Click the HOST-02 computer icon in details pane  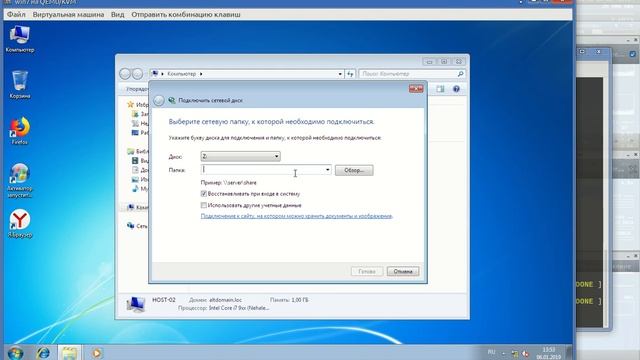pos(136,304)
